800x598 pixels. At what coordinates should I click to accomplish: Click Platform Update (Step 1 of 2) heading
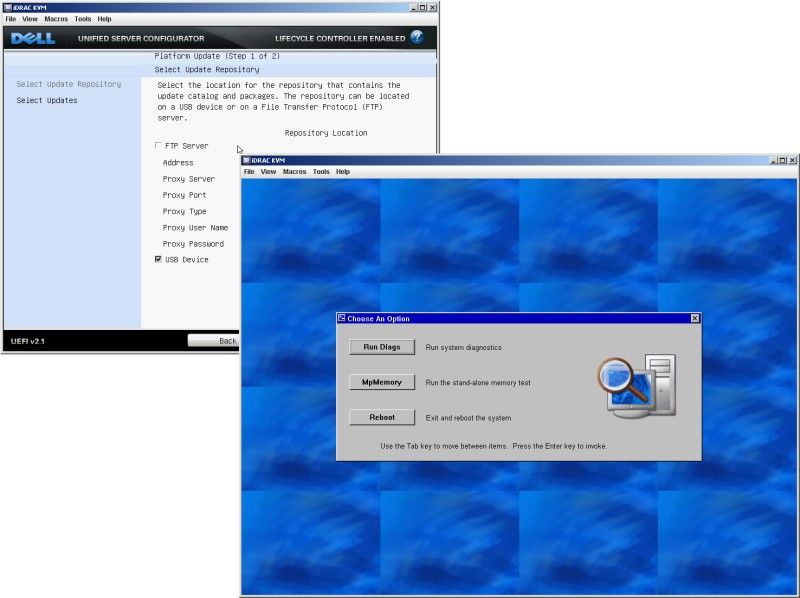point(217,56)
